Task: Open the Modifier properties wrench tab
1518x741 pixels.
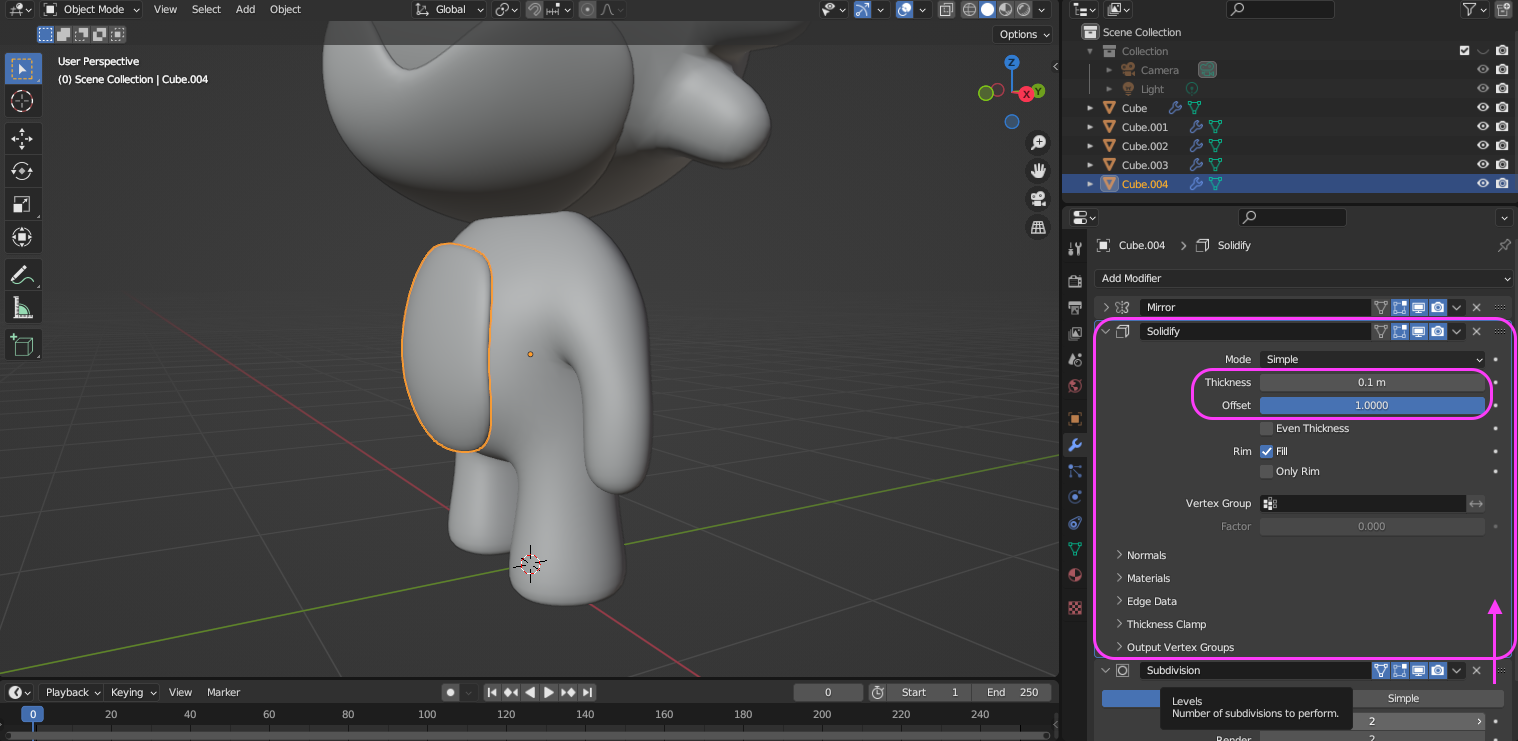Action: [1075, 445]
